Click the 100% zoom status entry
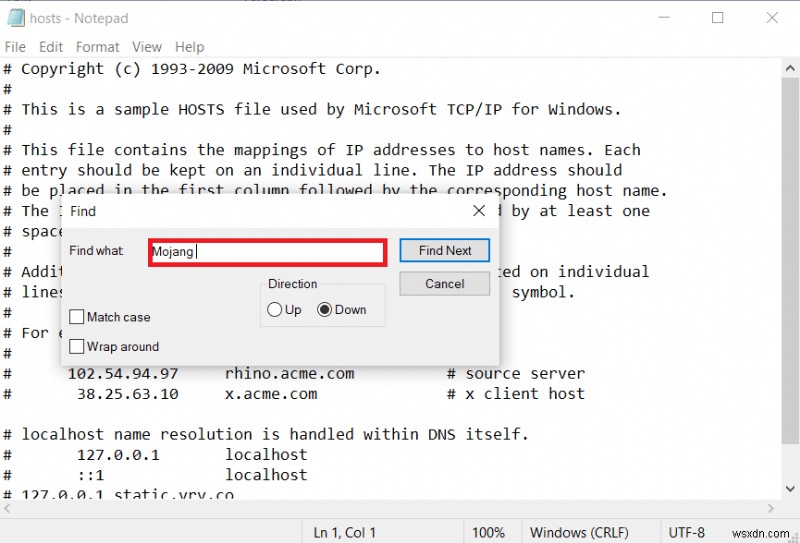The image size is (800, 543). [488, 533]
